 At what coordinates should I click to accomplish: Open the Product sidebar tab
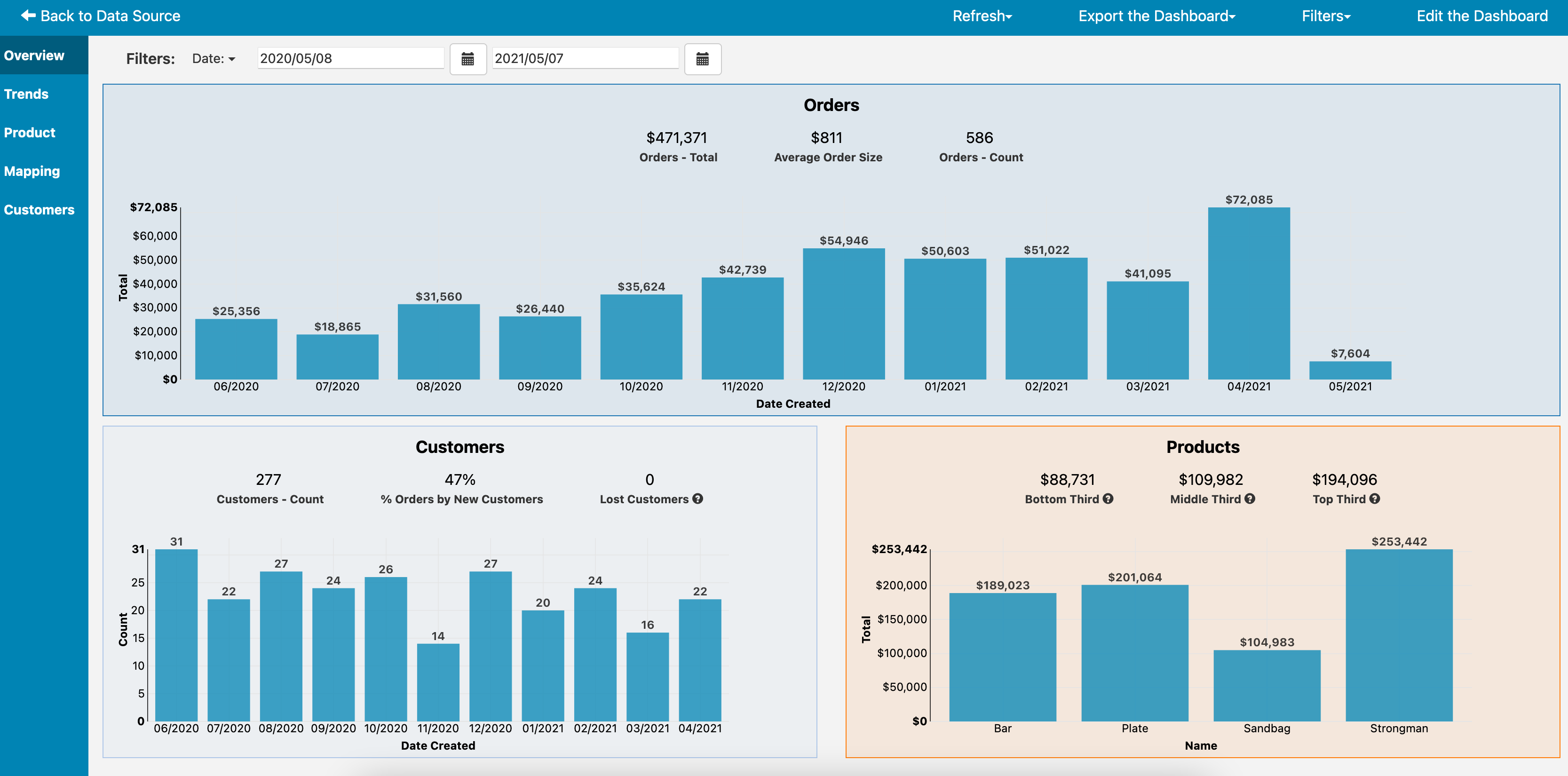pos(29,132)
